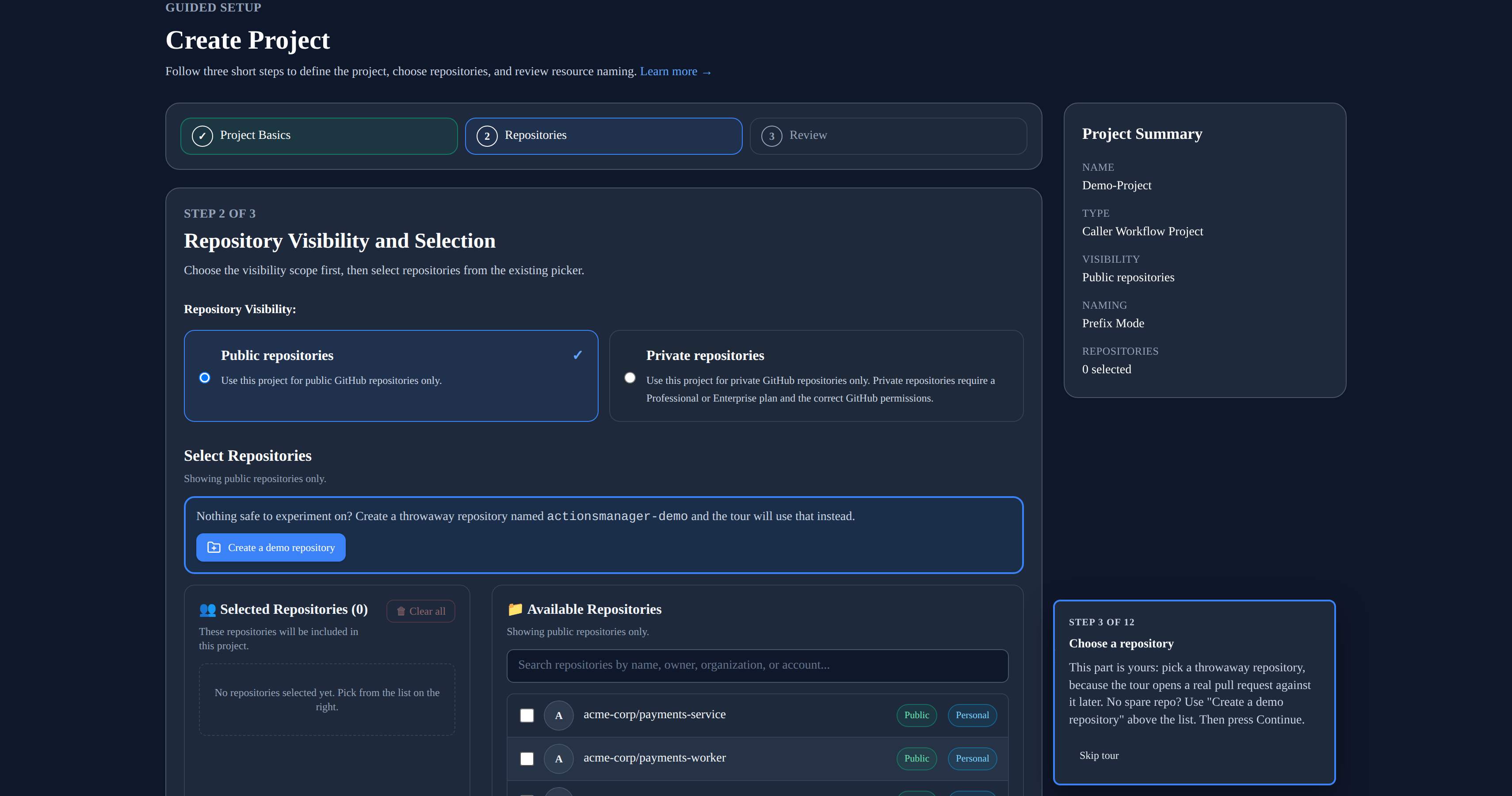This screenshot has height=796, width=1512.
Task: Click the avatar icon for acme-corp/payments-service
Action: [559, 716]
